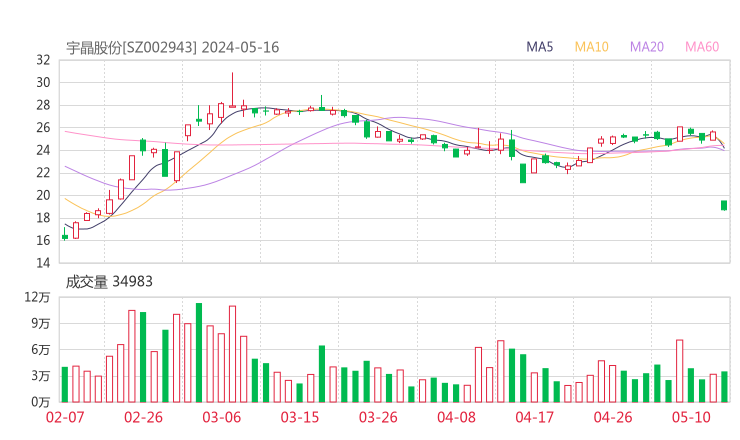
Task: Click the 04-26 date axis label
Action: point(613,417)
